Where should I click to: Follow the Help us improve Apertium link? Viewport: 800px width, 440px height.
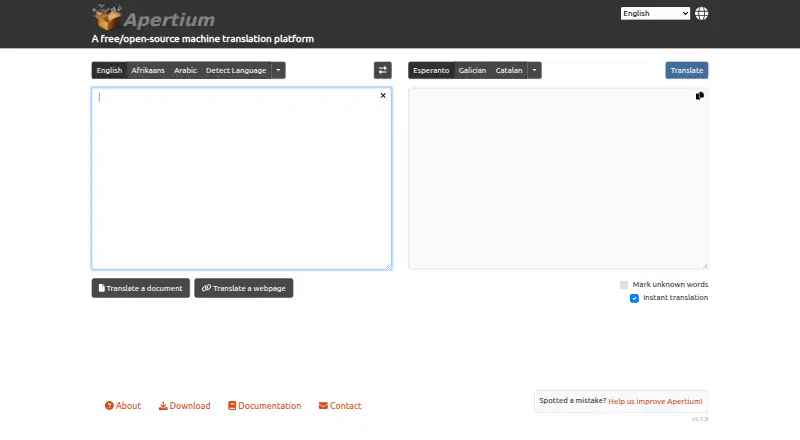[x=655, y=401]
